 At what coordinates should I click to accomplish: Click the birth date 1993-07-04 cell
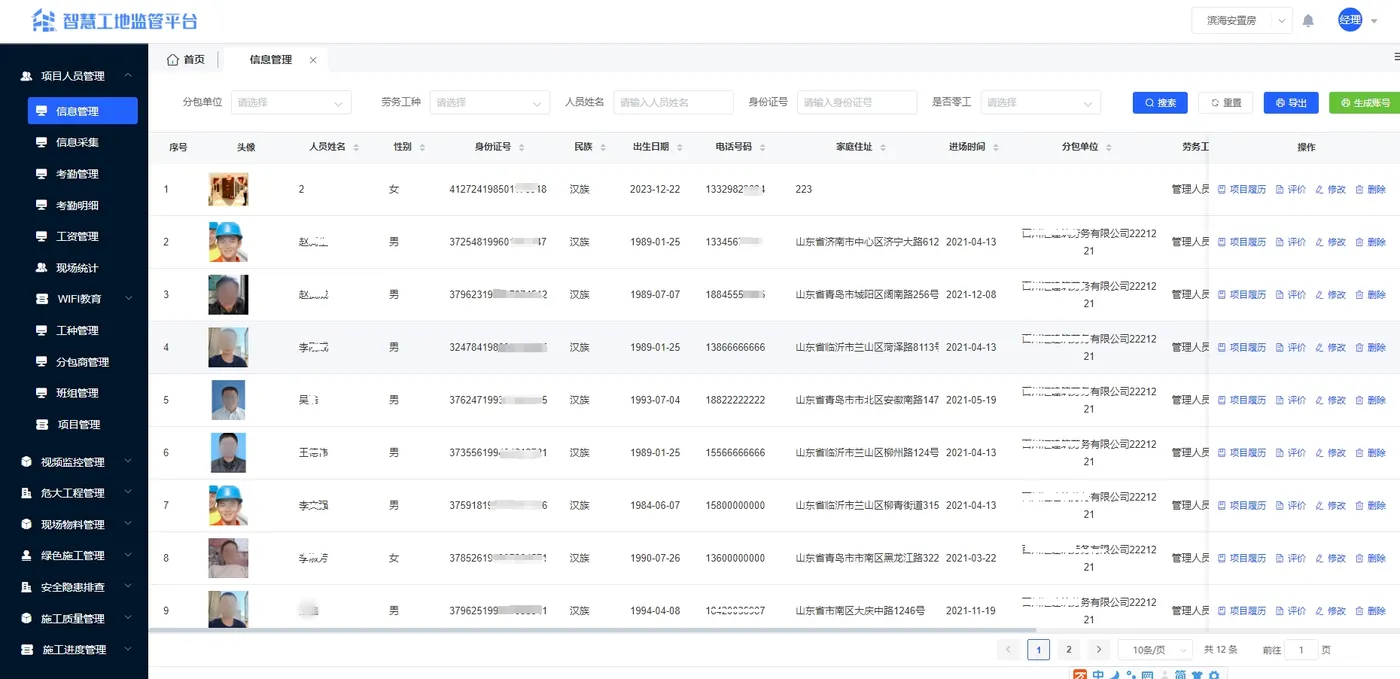(655, 400)
